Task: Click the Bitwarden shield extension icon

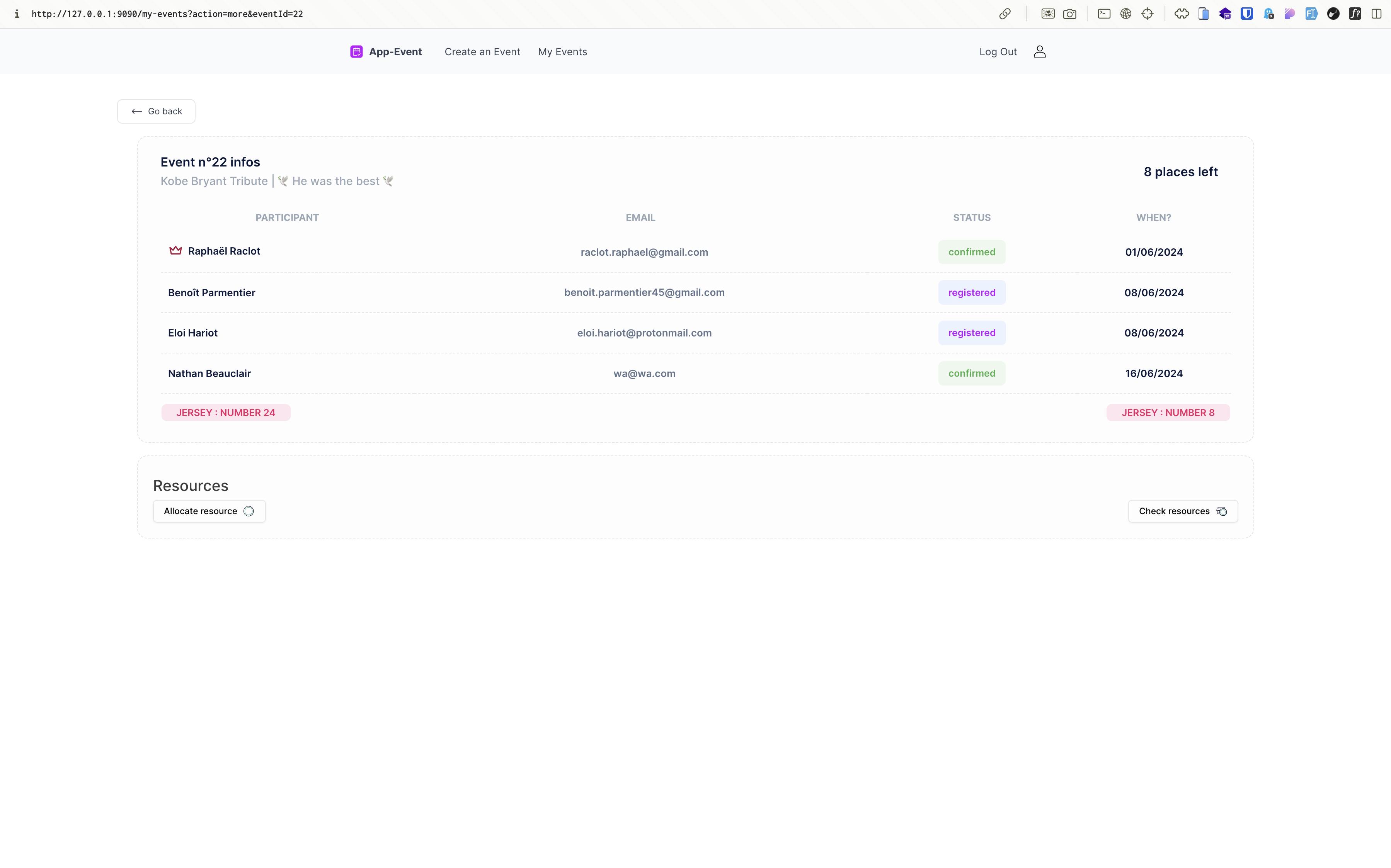Action: 1246,14
